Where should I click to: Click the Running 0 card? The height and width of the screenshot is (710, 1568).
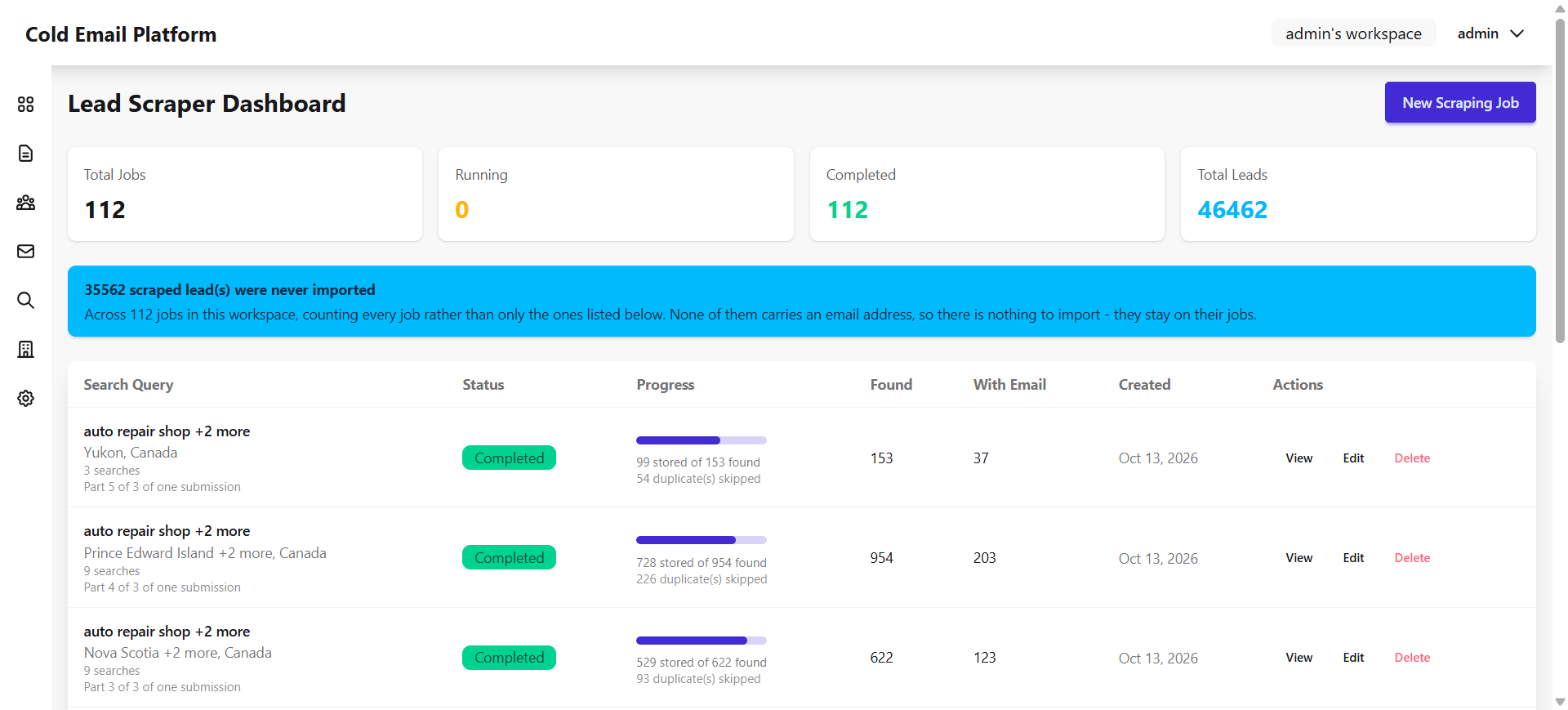[616, 194]
